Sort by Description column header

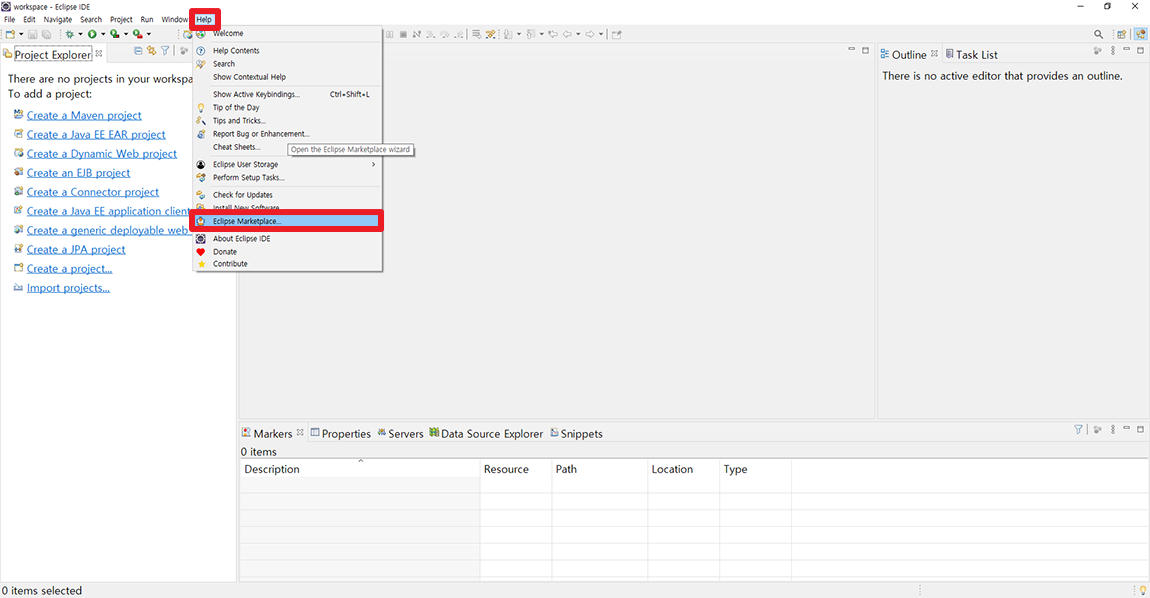pos(359,469)
